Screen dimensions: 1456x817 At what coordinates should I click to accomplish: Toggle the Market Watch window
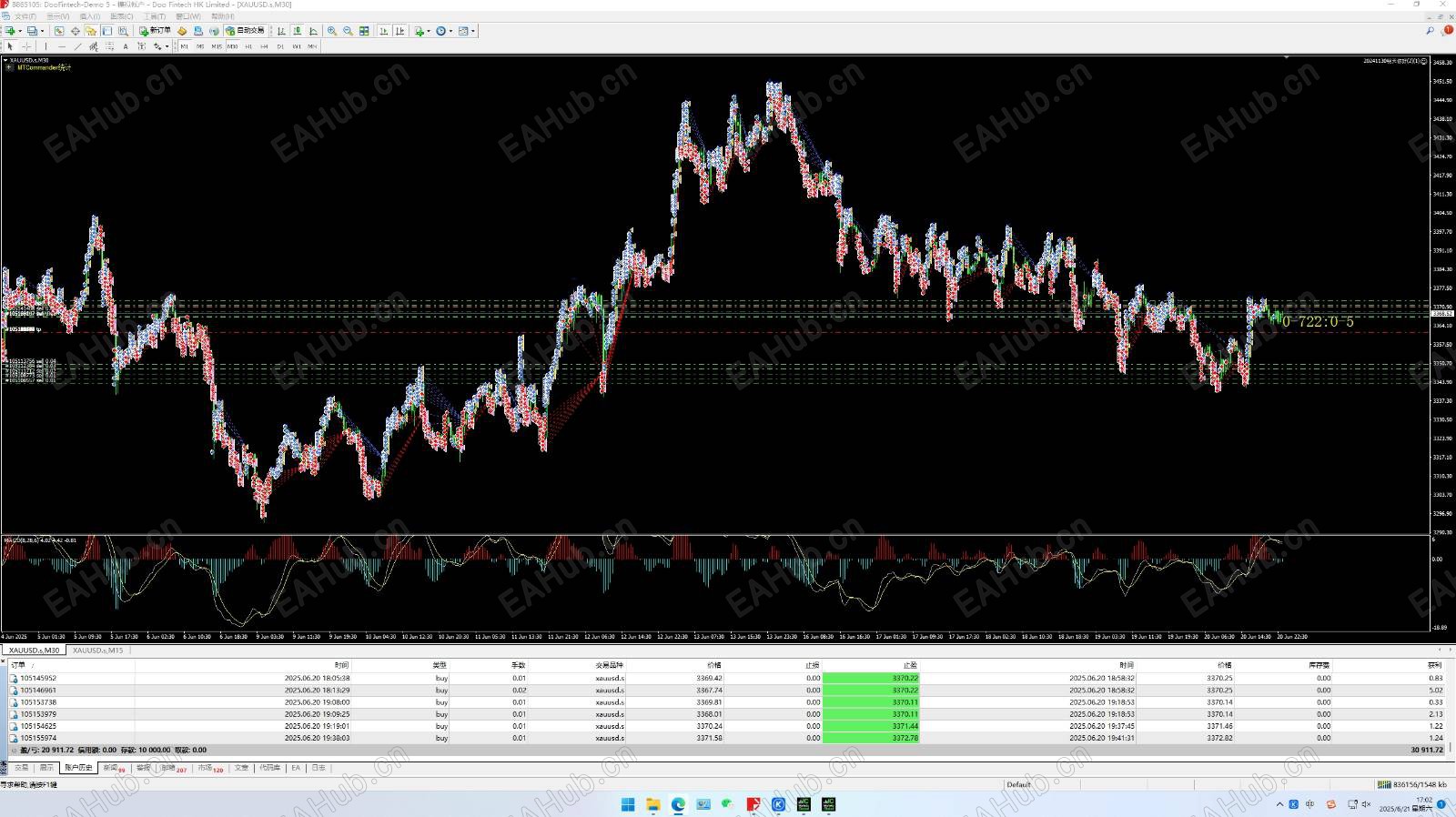(x=59, y=31)
